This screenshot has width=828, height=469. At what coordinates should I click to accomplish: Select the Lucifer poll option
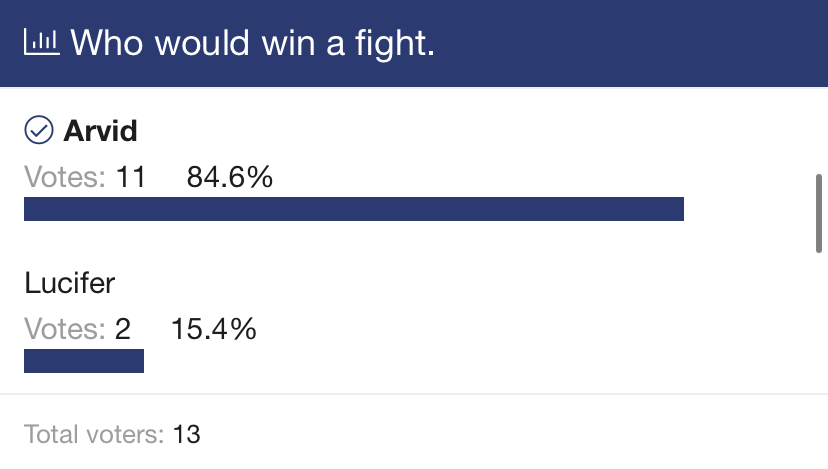pos(70,283)
